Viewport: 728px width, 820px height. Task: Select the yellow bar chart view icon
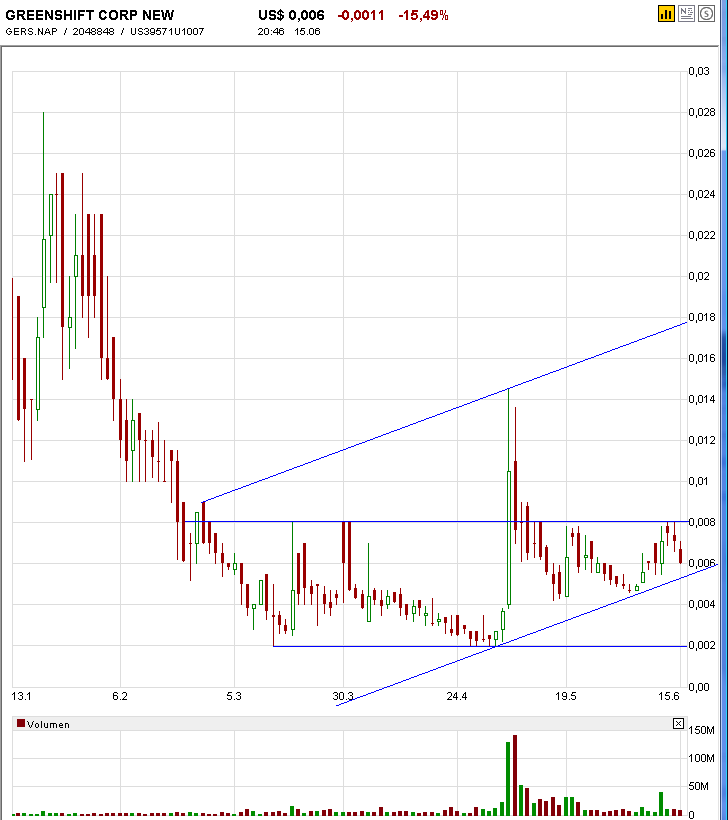[666, 14]
